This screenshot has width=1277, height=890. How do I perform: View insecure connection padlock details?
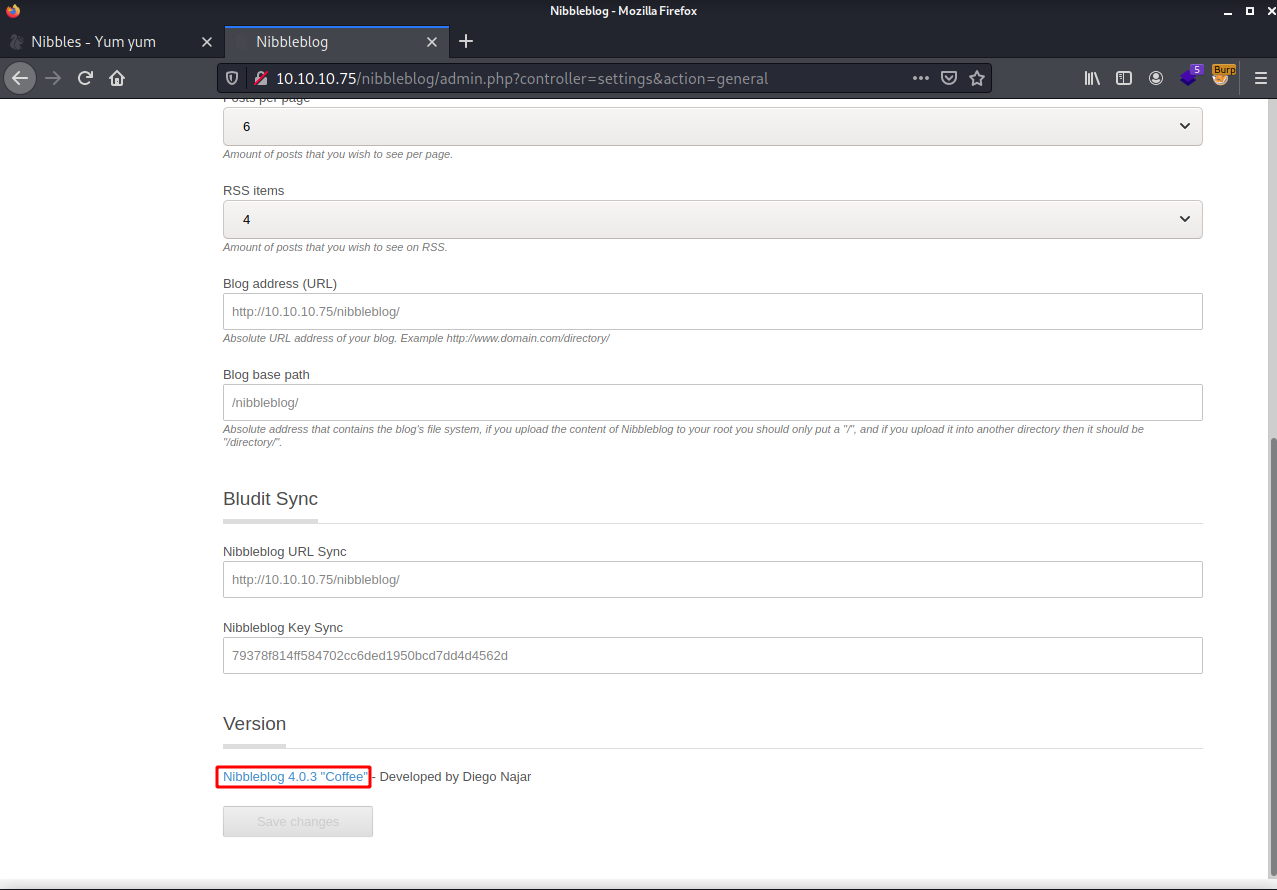point(260,78)
